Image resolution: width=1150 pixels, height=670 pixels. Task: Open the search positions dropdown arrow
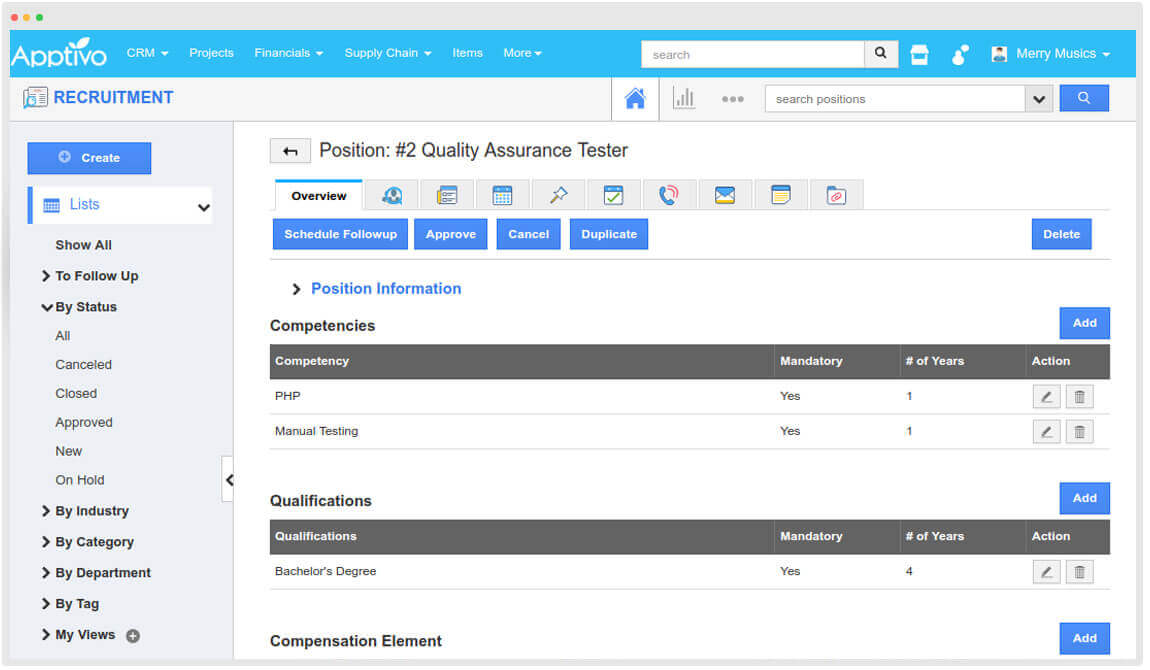pyautogui.click(x=1038, y=99)
